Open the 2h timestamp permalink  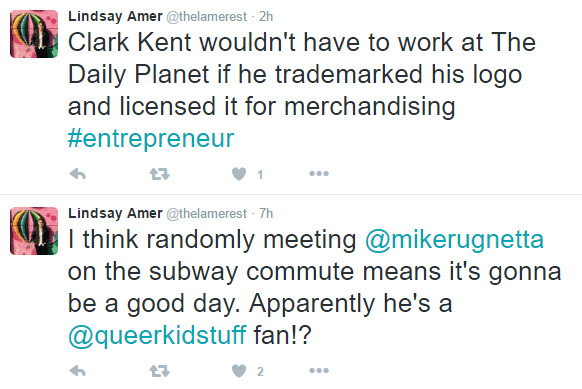point(266,17)
